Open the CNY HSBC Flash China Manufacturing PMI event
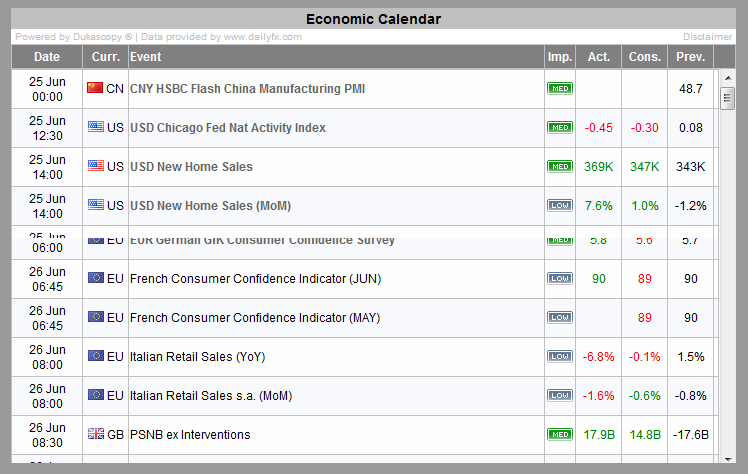The image size is (748, 474). pos(247,89)
